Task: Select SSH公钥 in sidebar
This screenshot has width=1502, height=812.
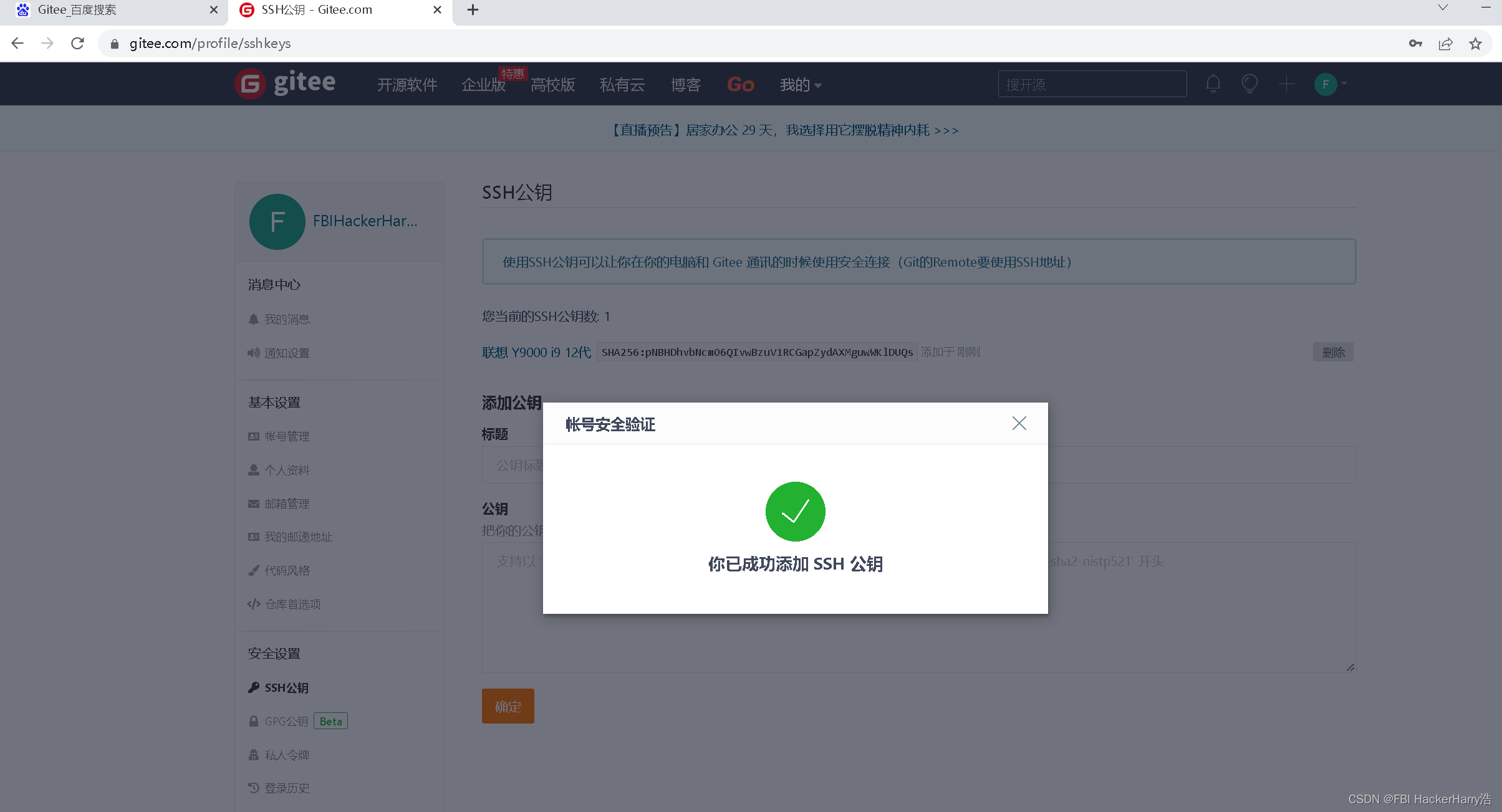Action: click(279, 687)
